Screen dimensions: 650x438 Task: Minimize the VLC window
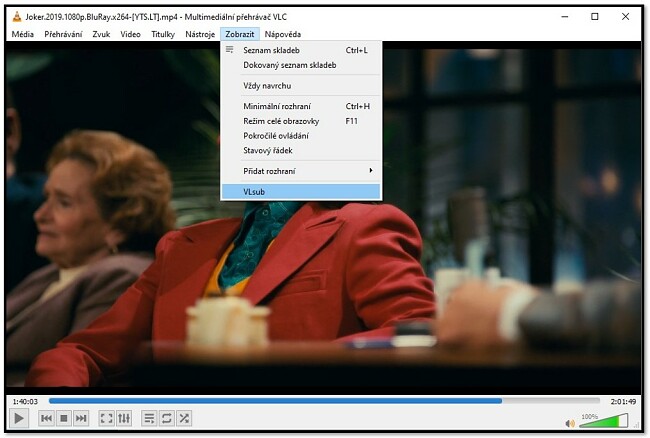[565, 17]
